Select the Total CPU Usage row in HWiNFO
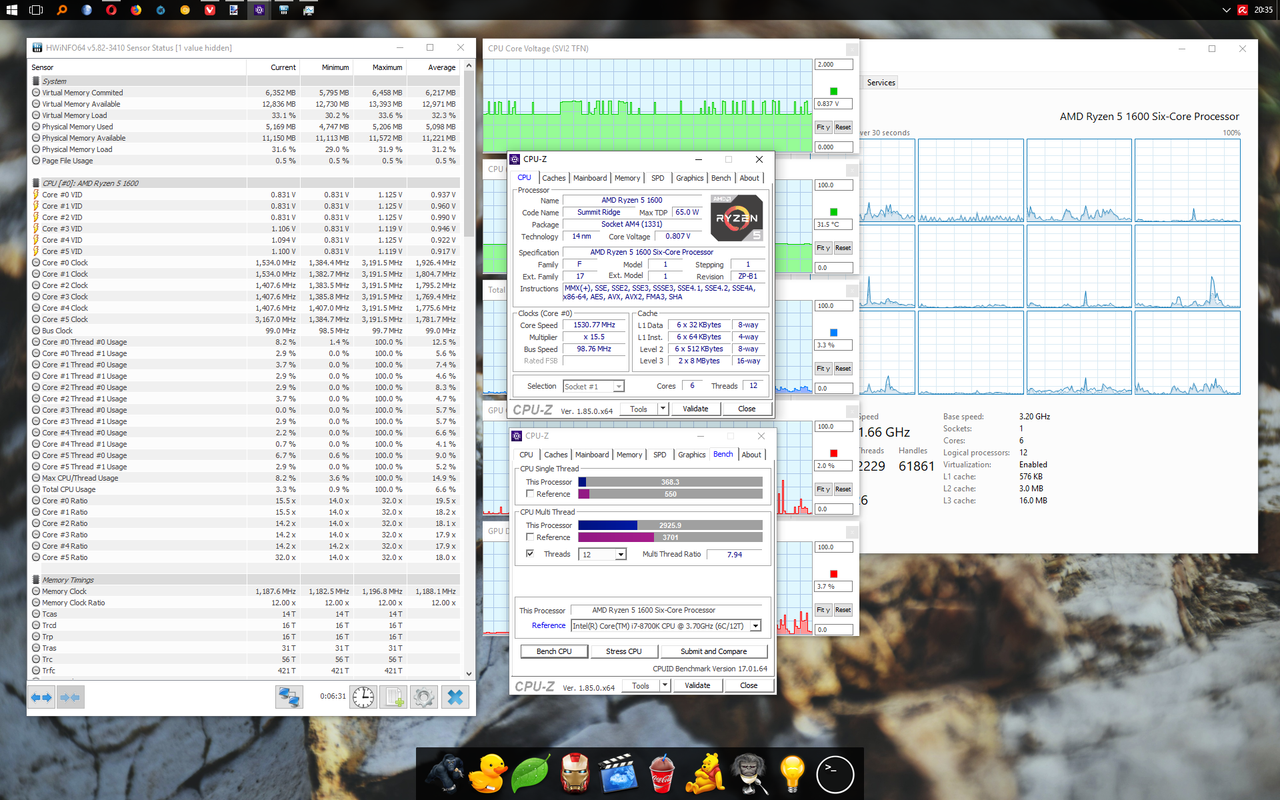 point(246,489)
